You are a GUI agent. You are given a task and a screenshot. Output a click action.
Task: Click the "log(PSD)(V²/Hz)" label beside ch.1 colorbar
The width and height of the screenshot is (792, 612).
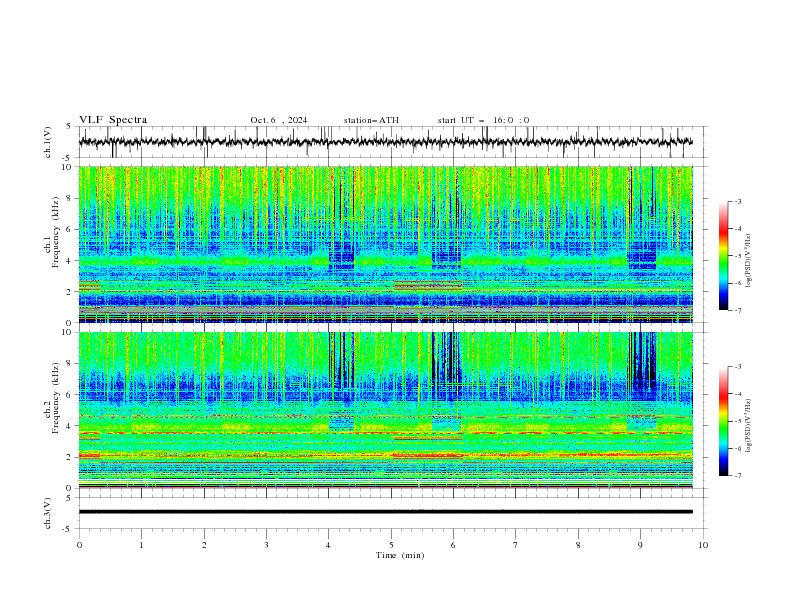(x=748, y=261)
